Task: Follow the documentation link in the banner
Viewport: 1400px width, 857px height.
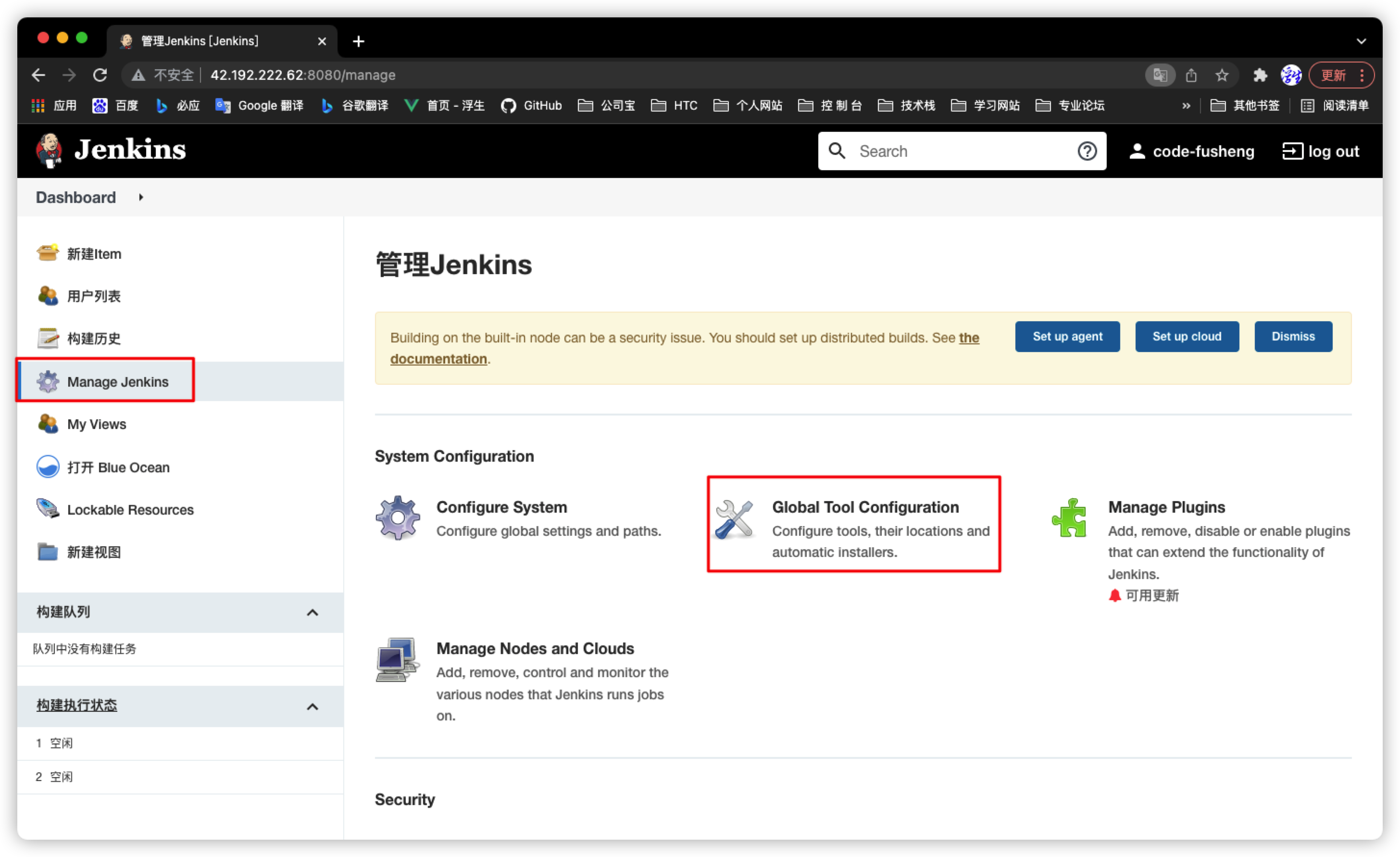Action: (x=438, y=359)
